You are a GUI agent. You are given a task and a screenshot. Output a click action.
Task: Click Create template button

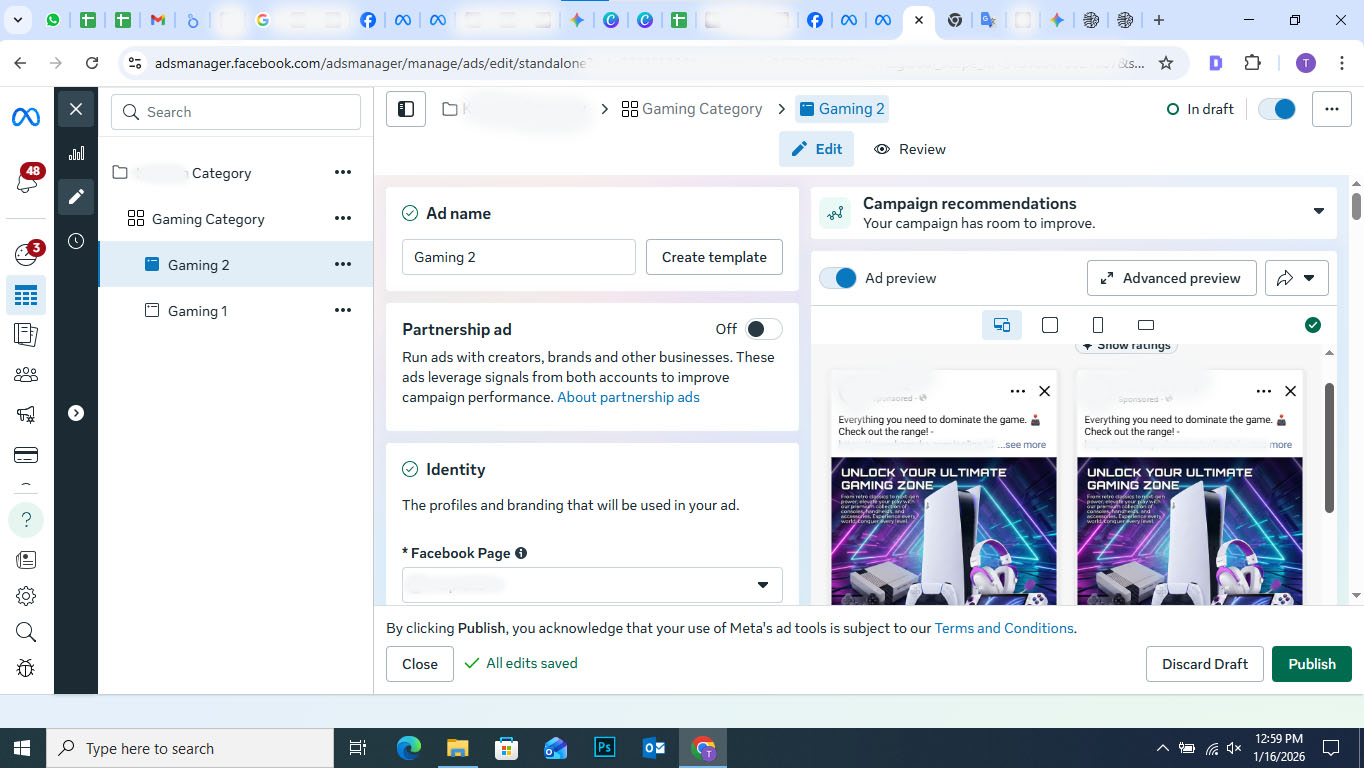(x=714, y=257)
